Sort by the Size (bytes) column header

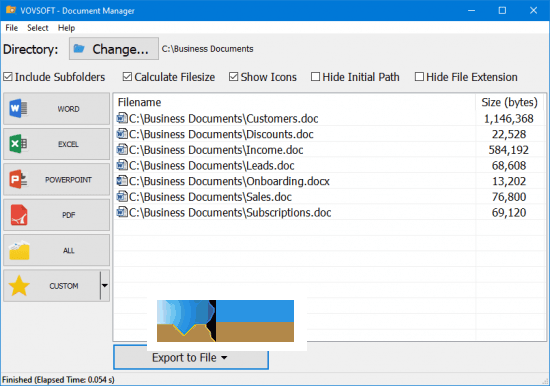coord(510,102)
